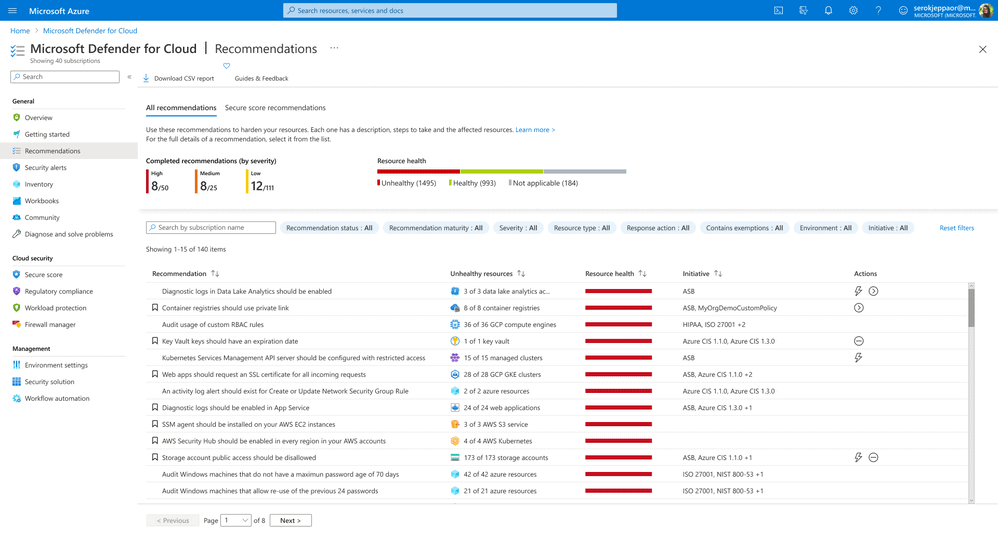
Task: Switch to Secure score recommendations tab
Action: click(275, 108)
